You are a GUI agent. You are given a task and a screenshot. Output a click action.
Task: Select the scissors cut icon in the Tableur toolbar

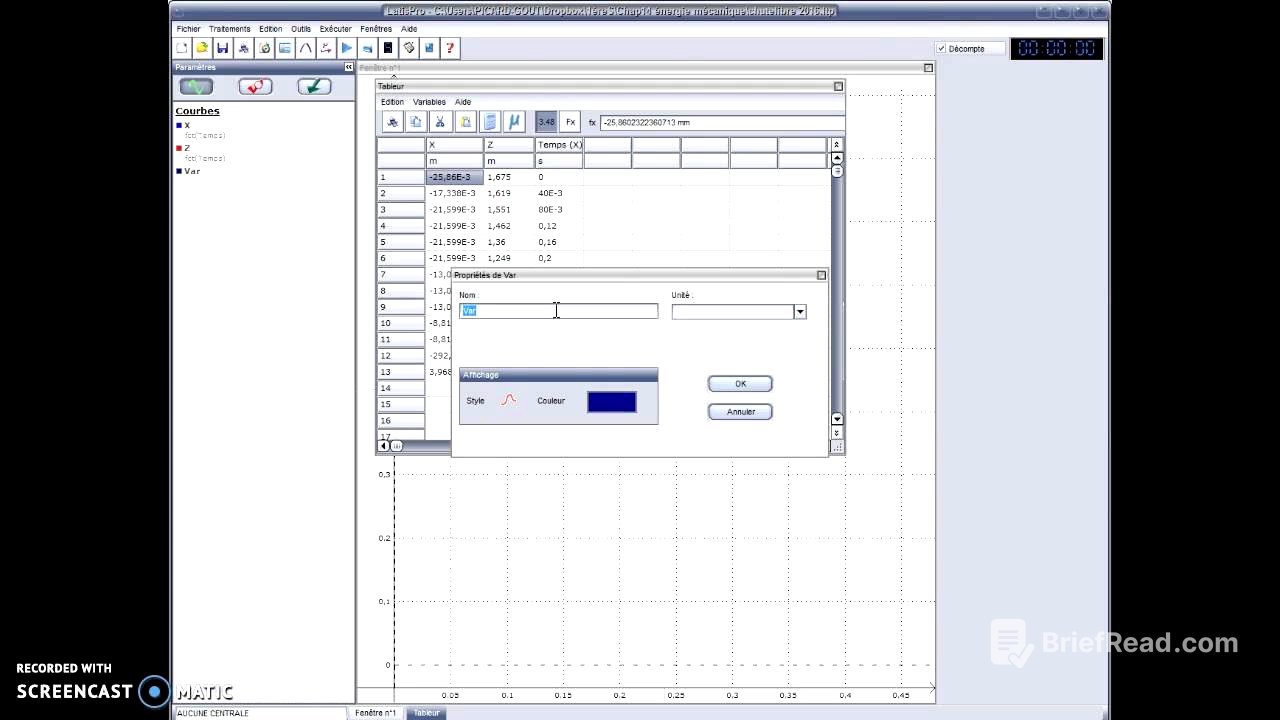(x=439, y=122)
